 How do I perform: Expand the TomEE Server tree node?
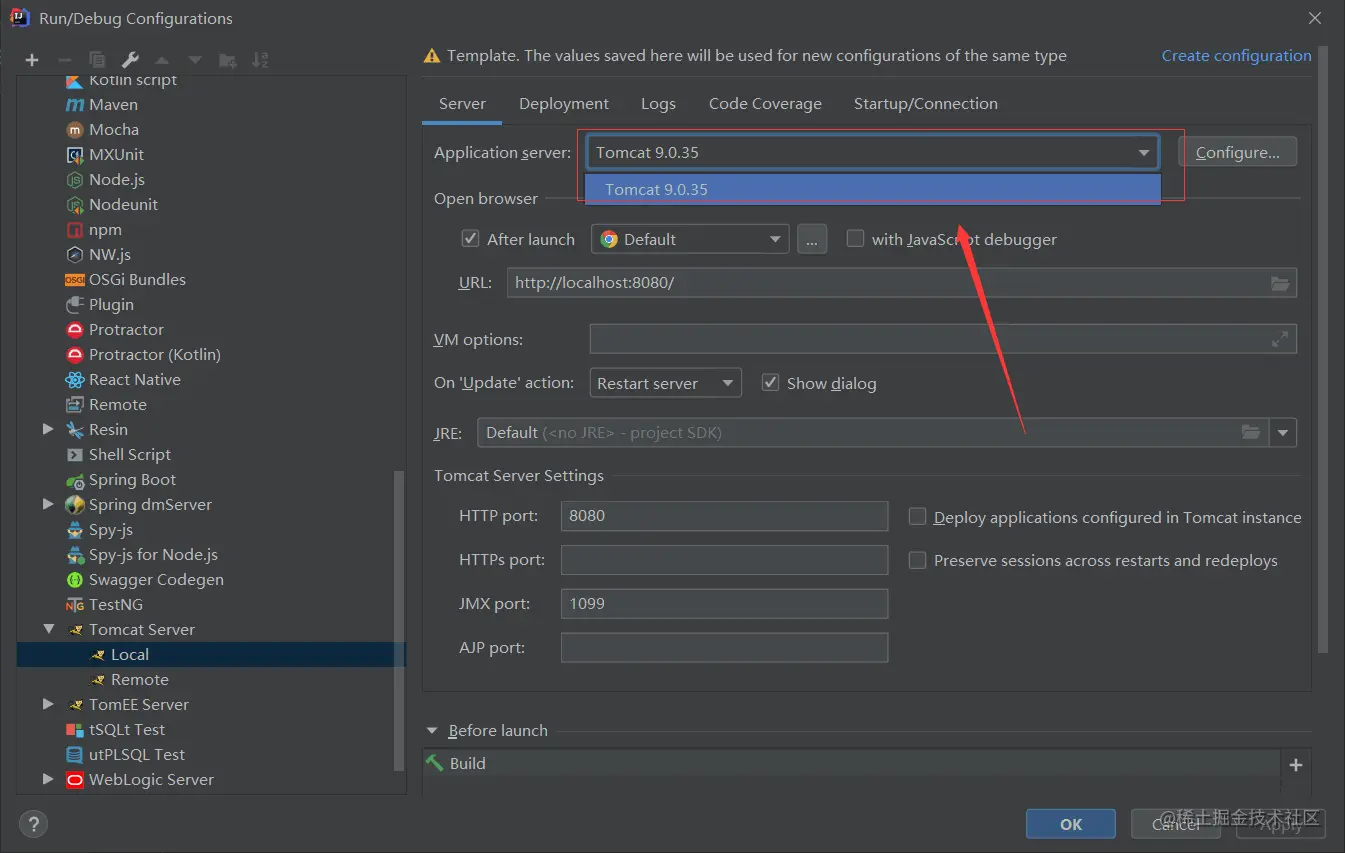coord(48,704)
